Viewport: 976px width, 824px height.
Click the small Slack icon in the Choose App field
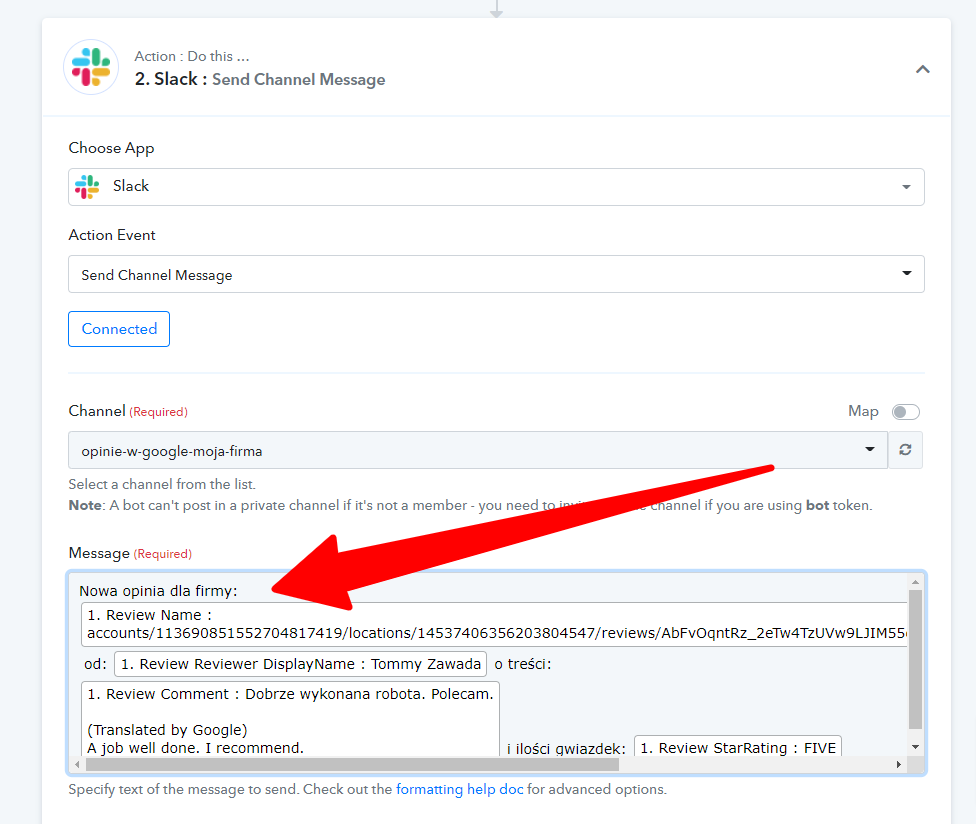coord(87,187)
